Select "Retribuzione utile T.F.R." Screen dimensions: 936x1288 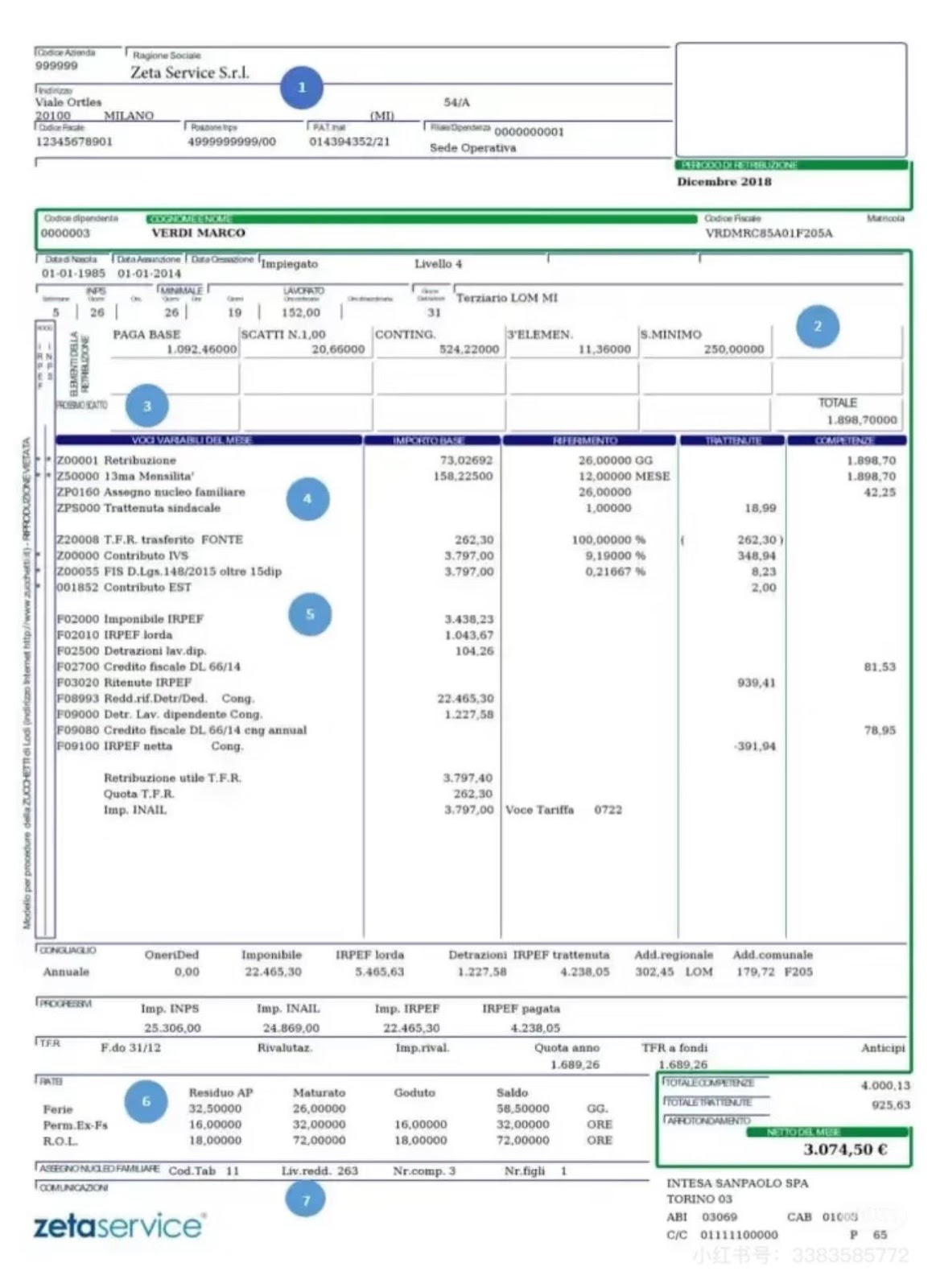pos(172,778)
